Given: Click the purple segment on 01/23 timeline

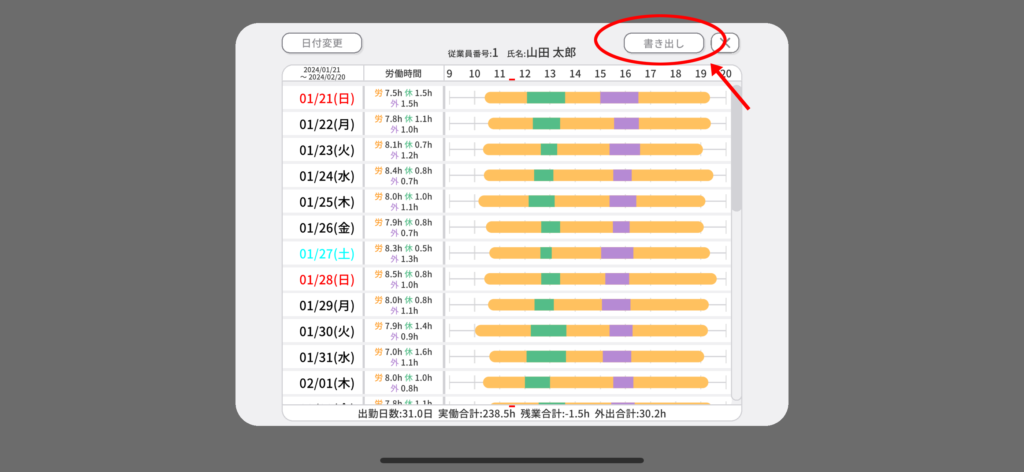Looking at the screenshot, I should [x=624, y=149].
